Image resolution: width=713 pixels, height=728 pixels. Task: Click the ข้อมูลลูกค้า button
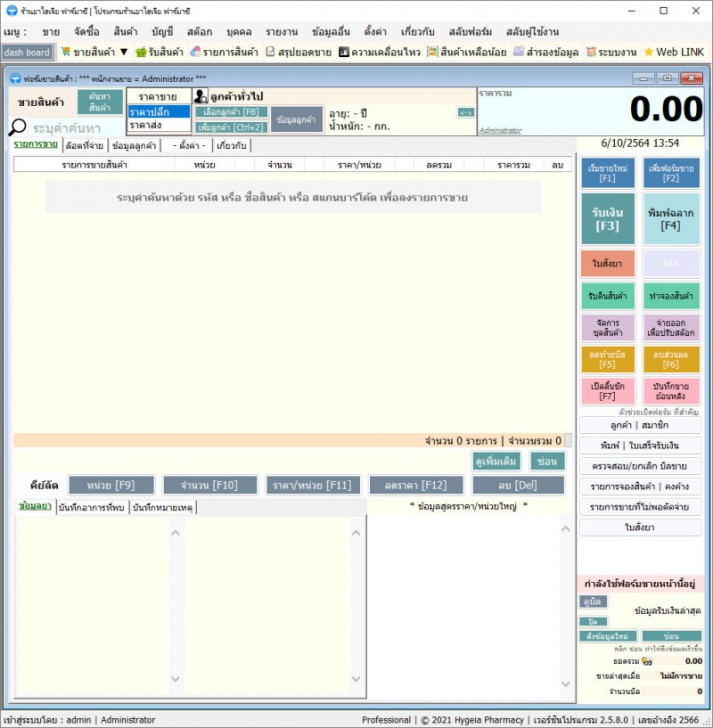pos(296,119)
